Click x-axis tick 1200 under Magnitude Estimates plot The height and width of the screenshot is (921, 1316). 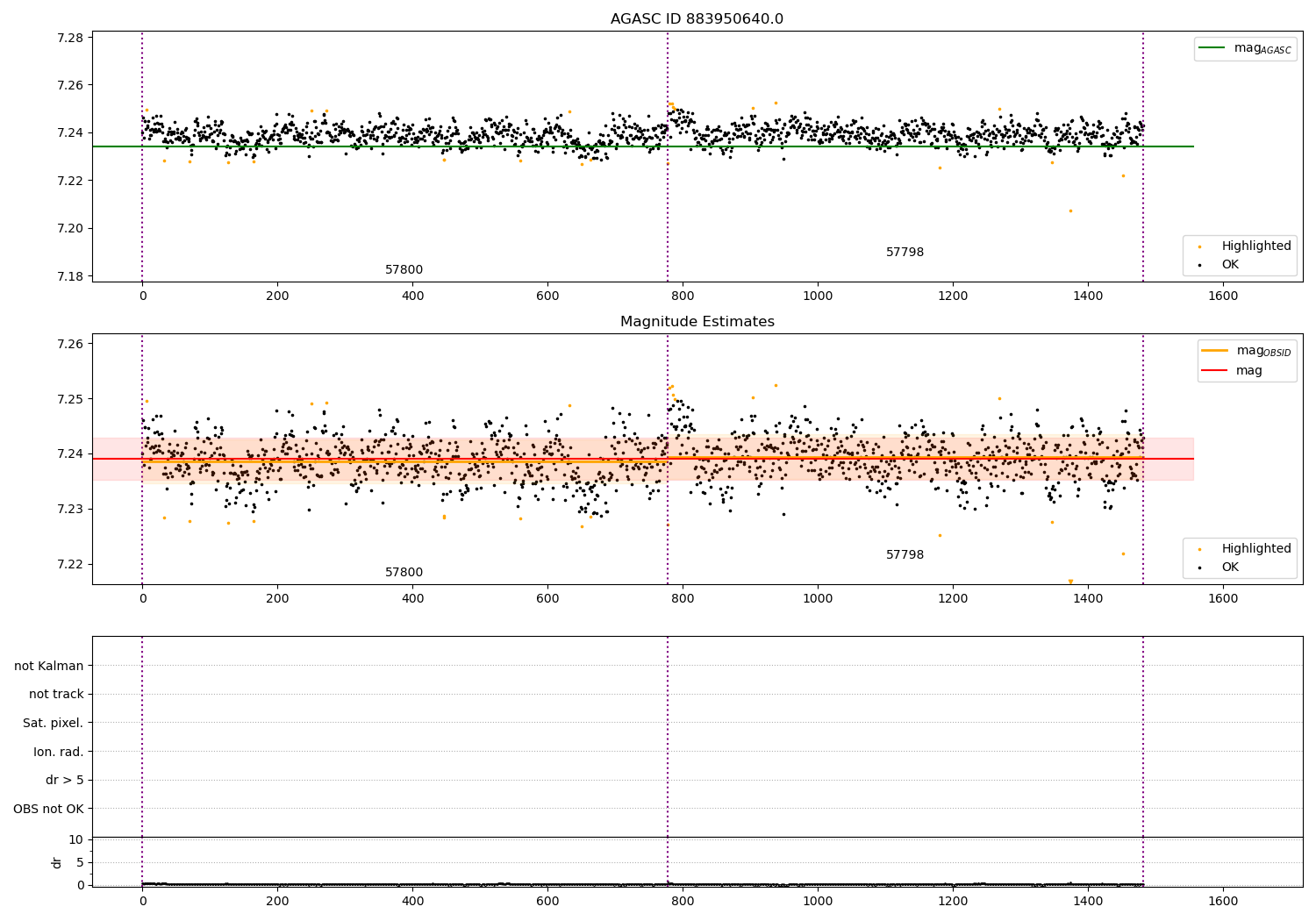coord(953,599)
